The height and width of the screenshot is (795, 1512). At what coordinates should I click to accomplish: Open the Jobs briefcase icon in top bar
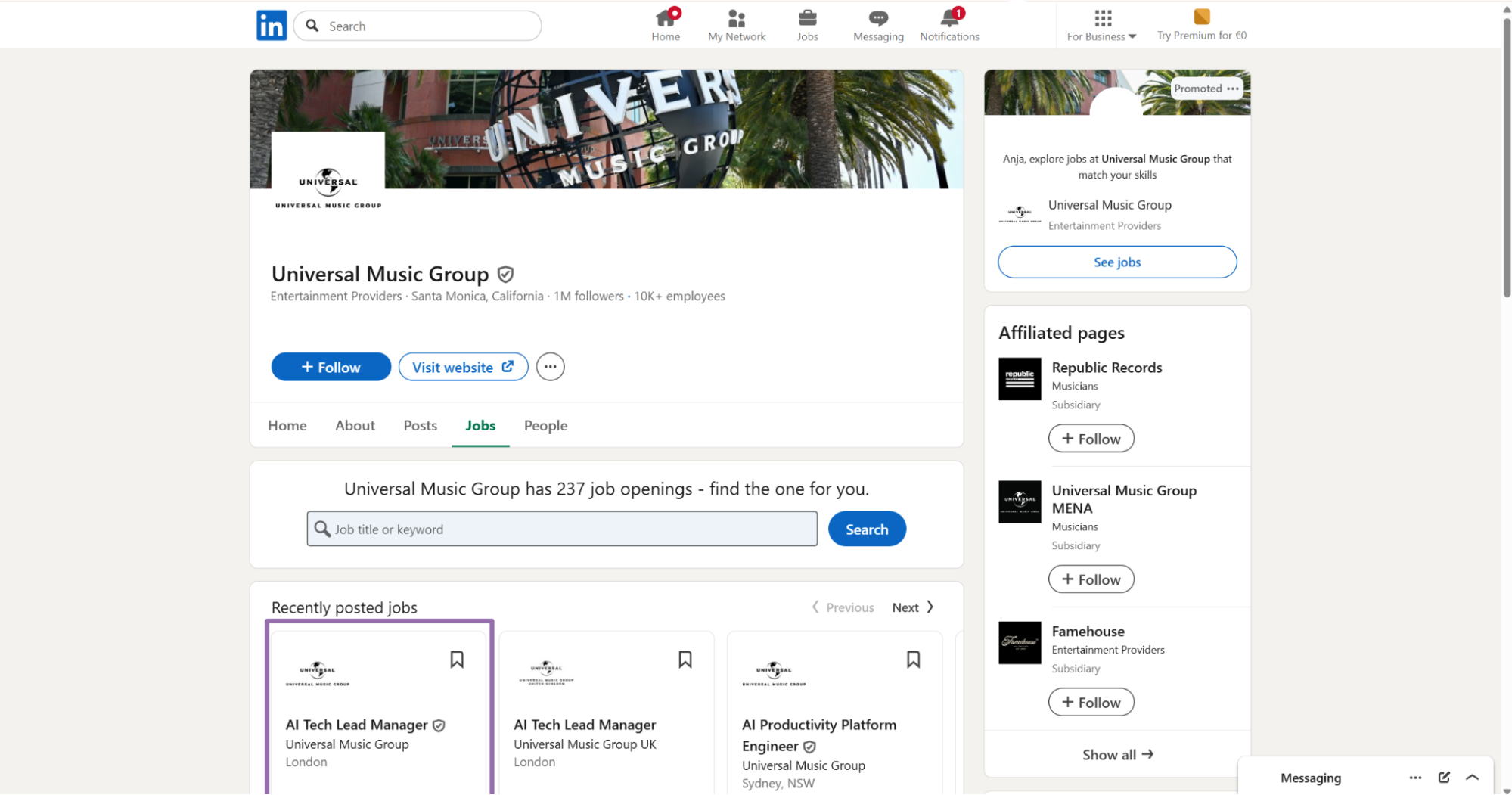(807, 26)
